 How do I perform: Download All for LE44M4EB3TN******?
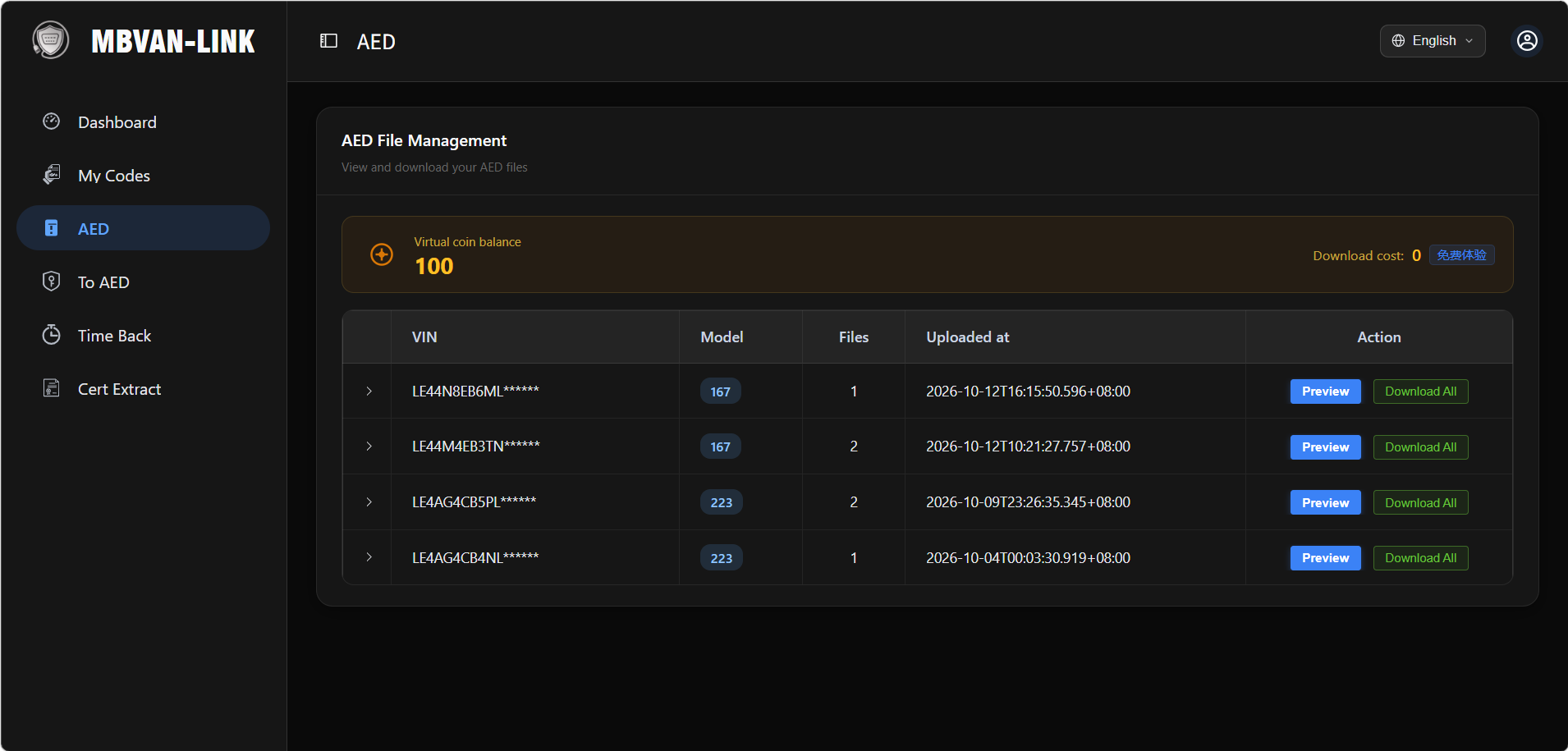[1420, 447]
